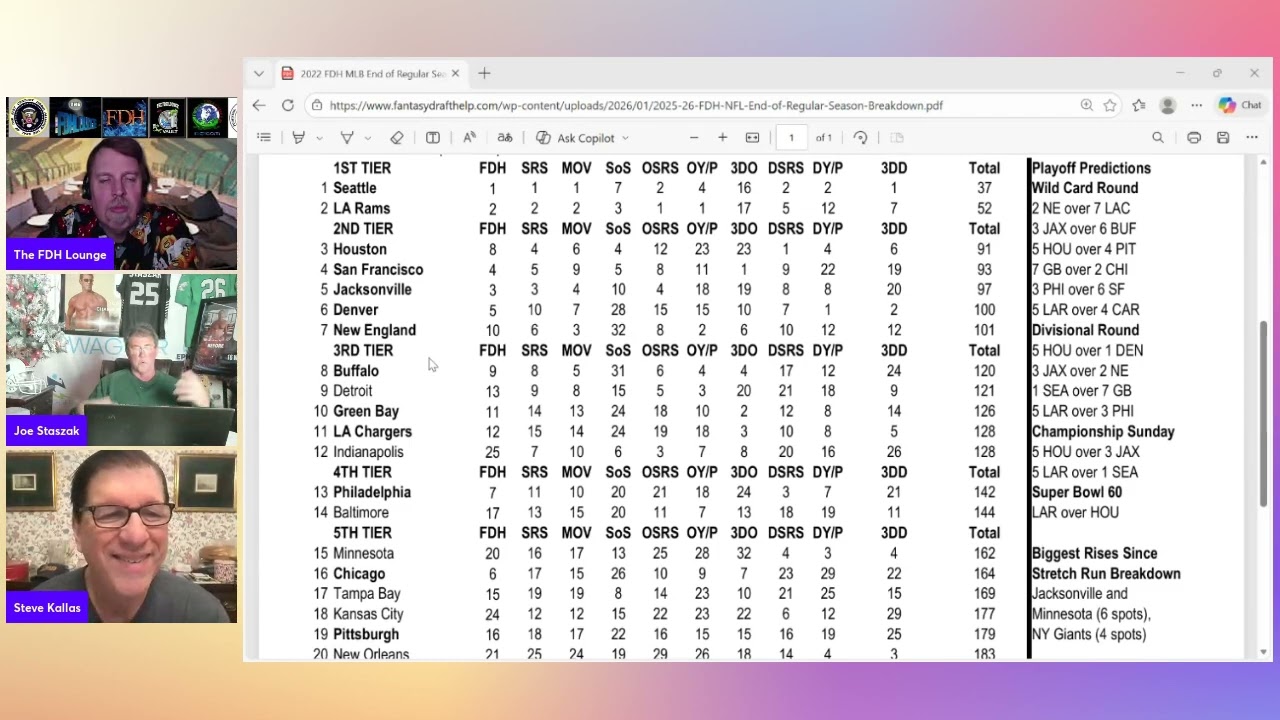Click The FDH Lounge video panel

tap(122, 204)
